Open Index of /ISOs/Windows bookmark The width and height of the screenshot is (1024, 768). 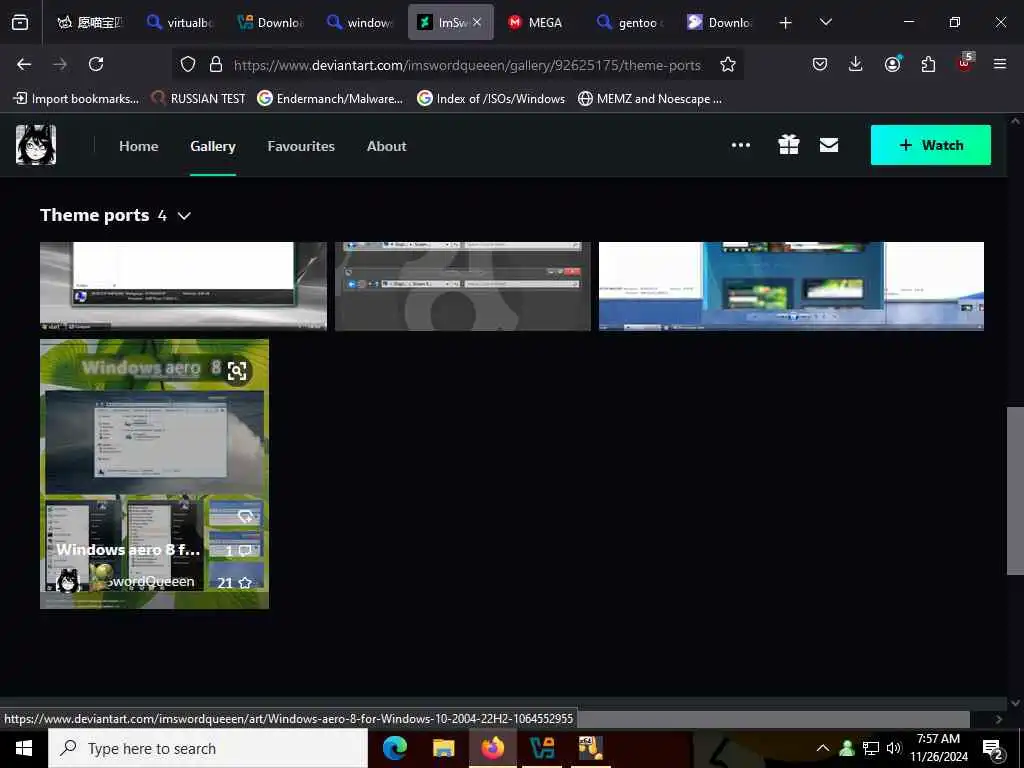pyautogui.click(x=491, y=99)
